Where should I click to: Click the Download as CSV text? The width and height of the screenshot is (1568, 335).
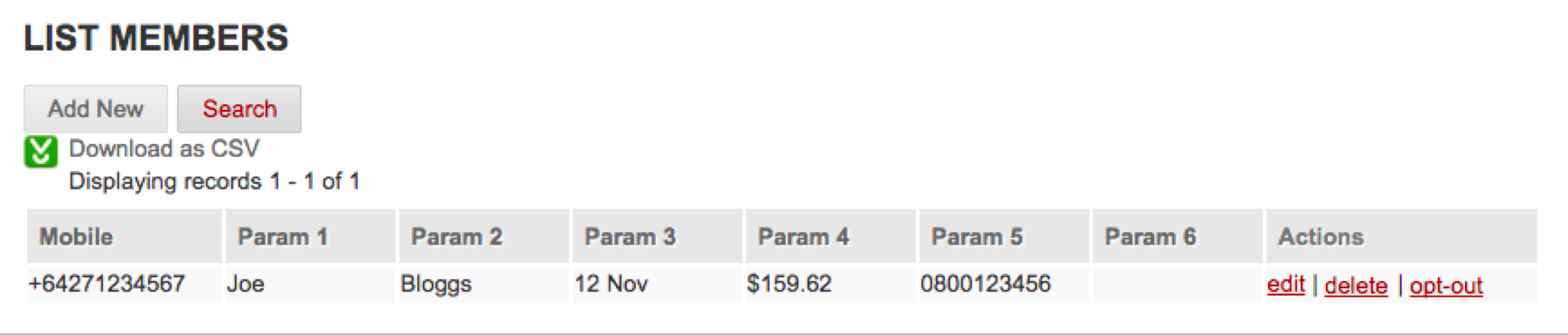164,149
